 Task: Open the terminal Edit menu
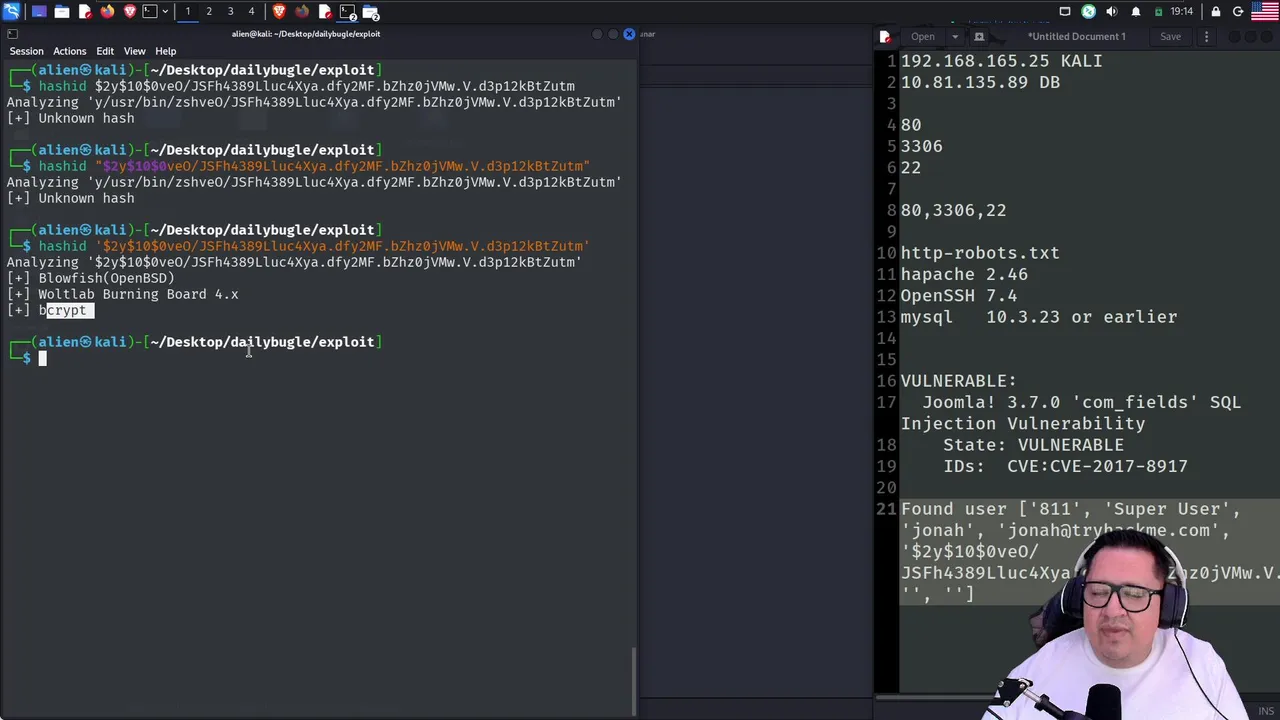click(x=105, y=51)
